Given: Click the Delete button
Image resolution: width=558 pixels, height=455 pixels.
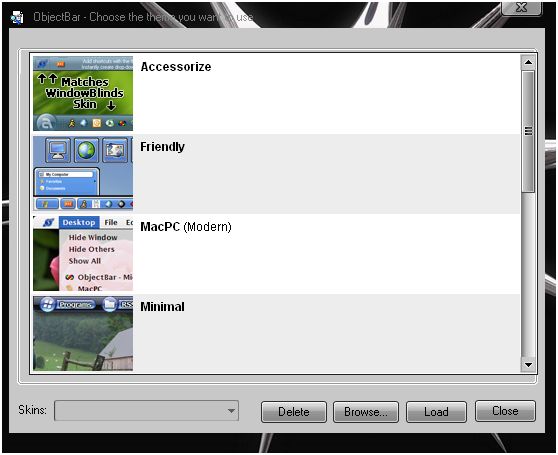Looking at the screenshot, I should point(294,412).
